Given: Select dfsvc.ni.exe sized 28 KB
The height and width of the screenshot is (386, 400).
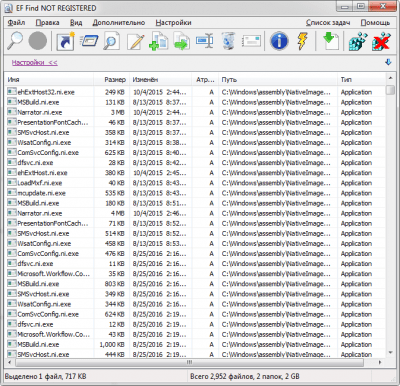Looking at the screenshot, I should pyautogui.click(x=35, y=163).
